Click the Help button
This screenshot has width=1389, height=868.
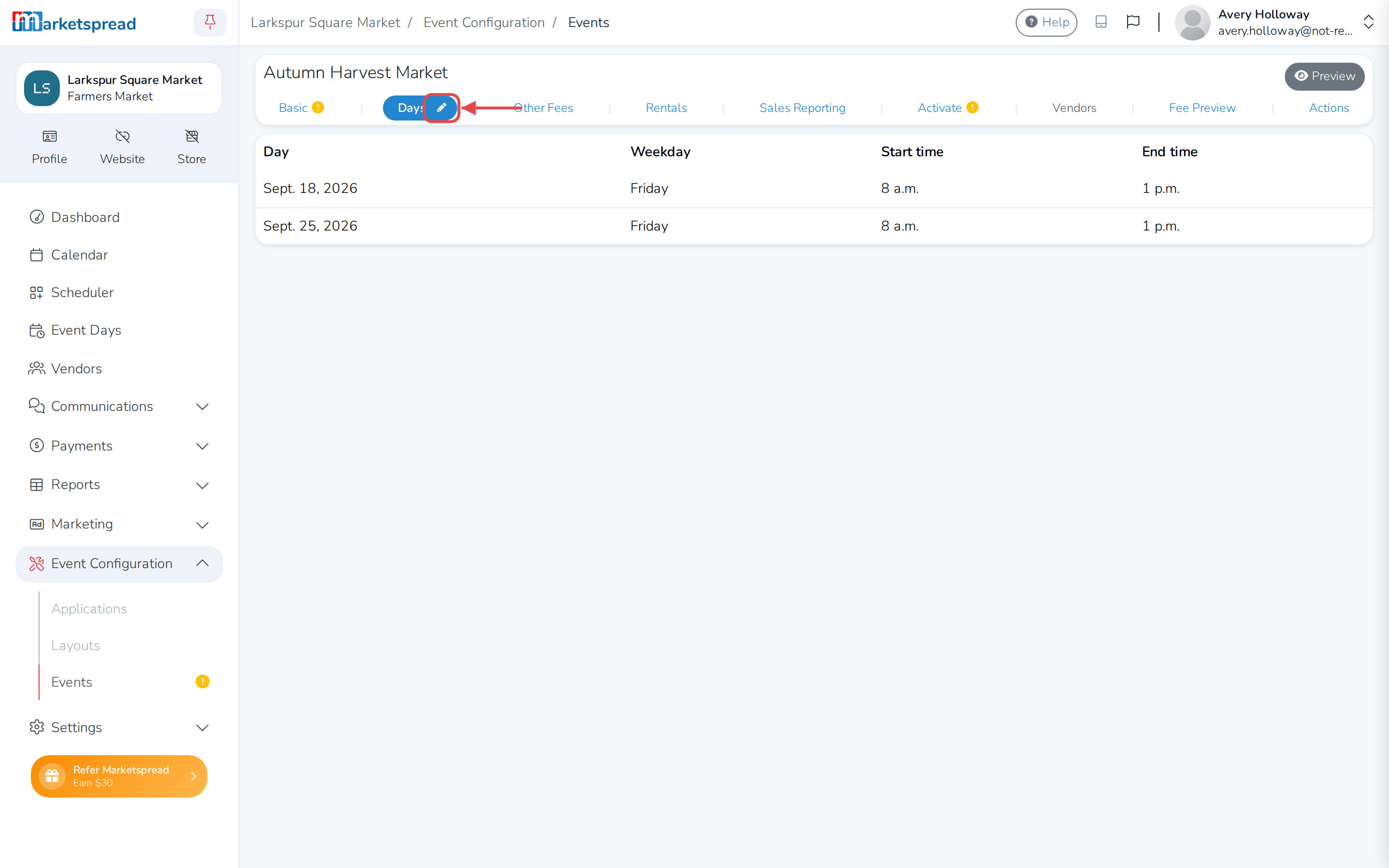click(1046, 22)
